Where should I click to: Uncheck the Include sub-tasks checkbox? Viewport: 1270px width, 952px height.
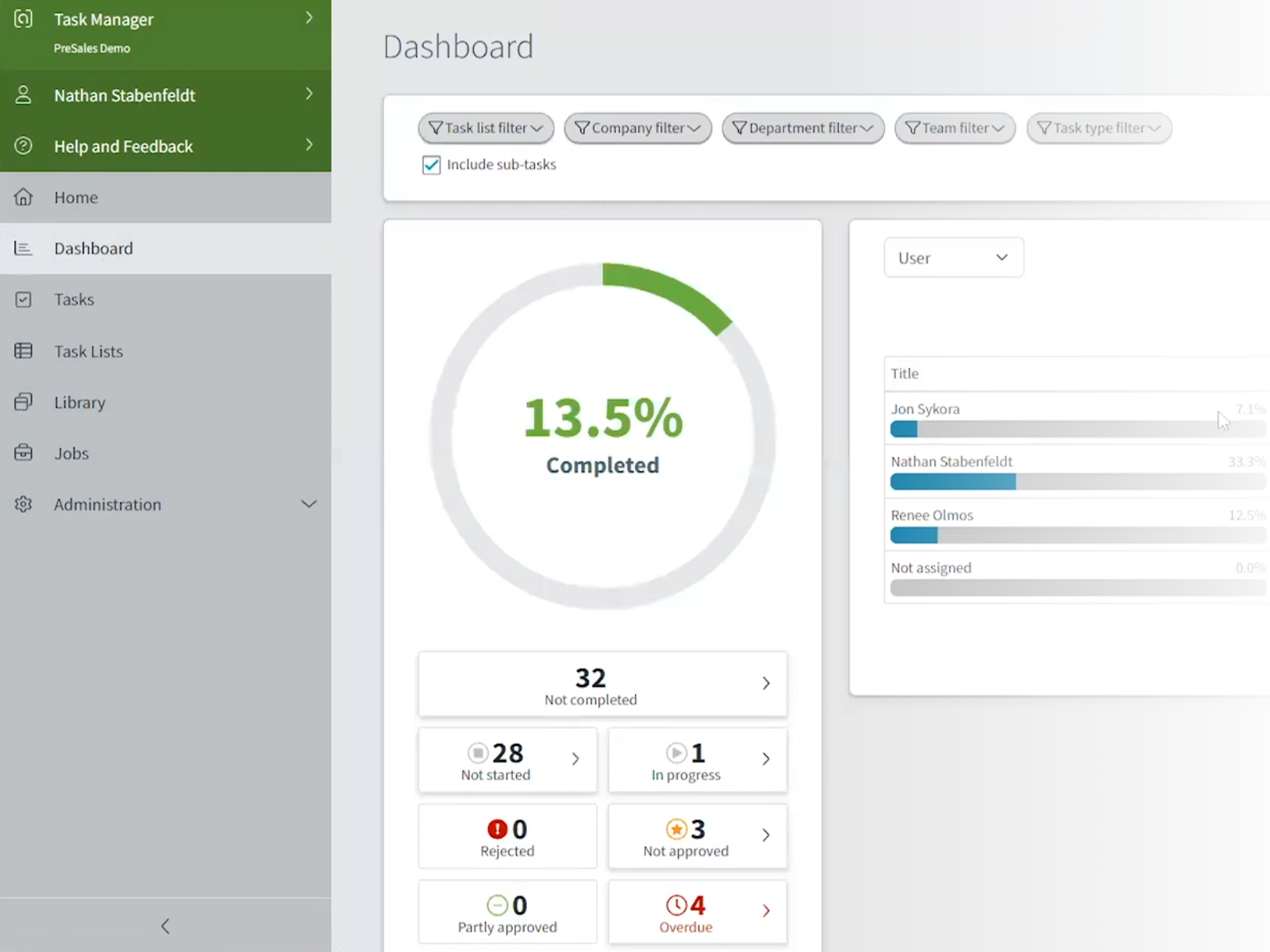click(431, 165)
